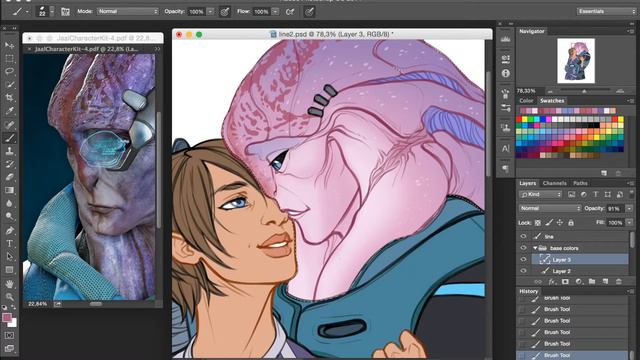Hide the 'line' layer
Viewport: 640px width, 360px height.
click(x=523, y=236)
